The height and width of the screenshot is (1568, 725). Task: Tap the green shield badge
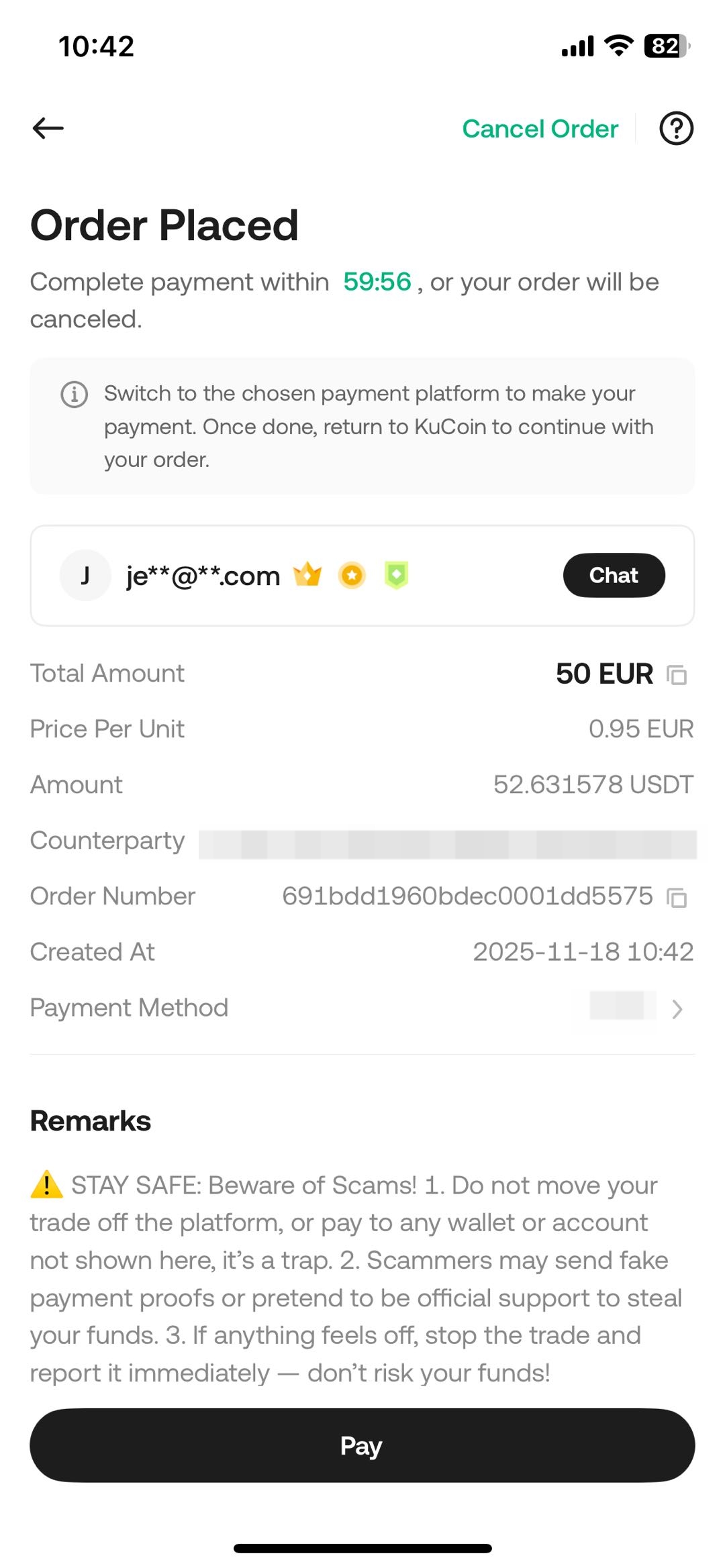point(396,575)
